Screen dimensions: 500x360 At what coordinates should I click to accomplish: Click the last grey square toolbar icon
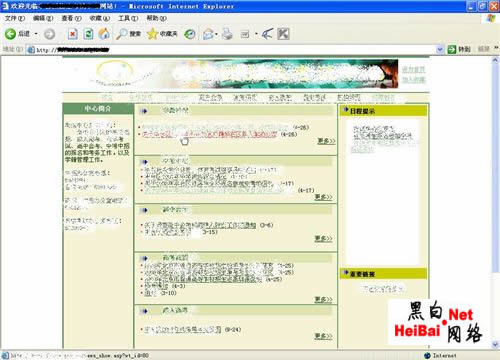point(283,34)
